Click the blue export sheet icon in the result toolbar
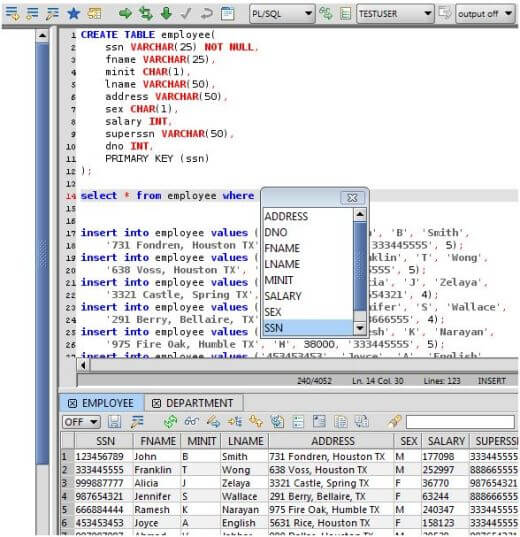The image size is (520, 537). tap(277, 422)
